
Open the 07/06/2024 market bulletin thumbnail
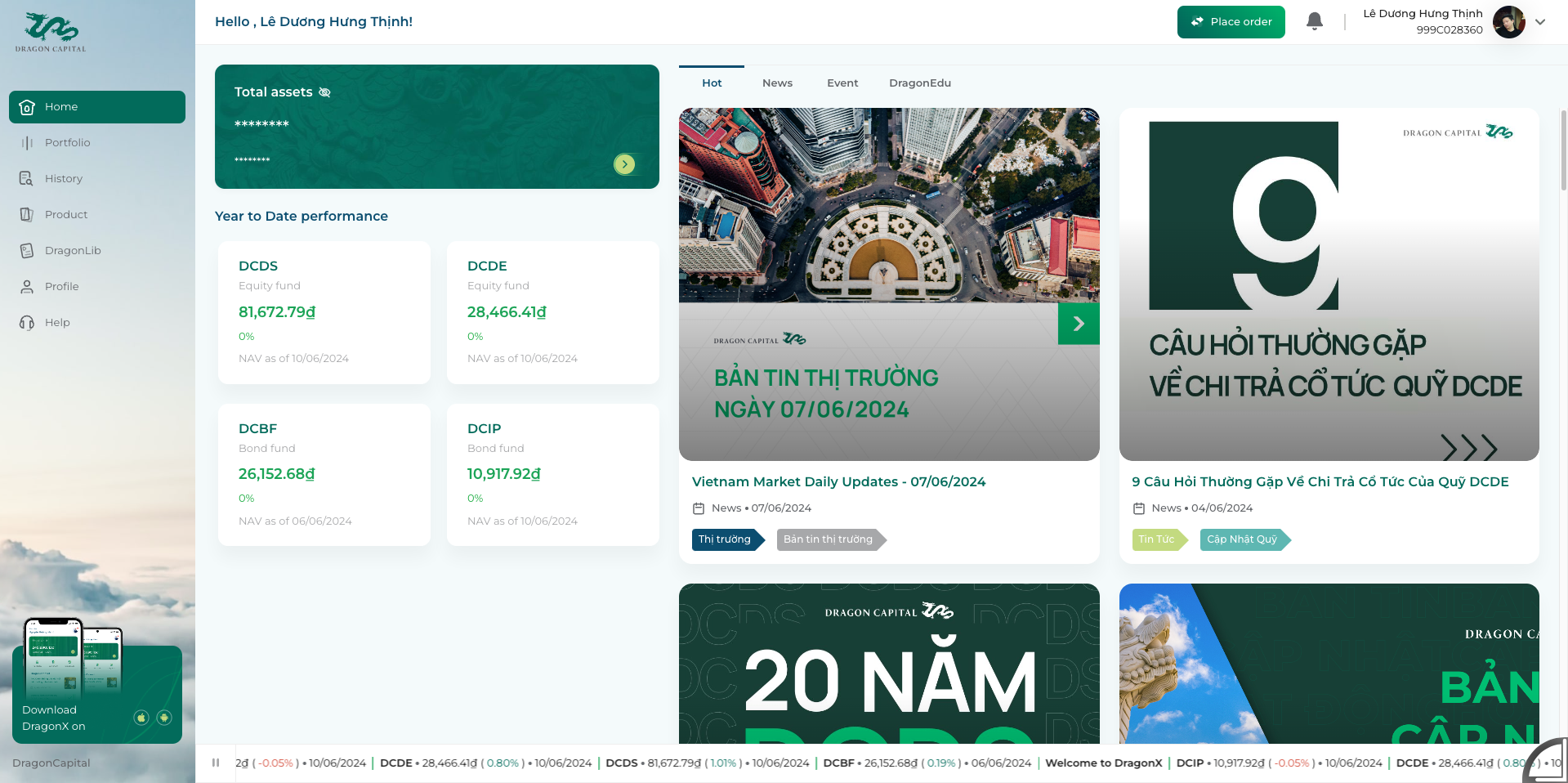(889, 284)
